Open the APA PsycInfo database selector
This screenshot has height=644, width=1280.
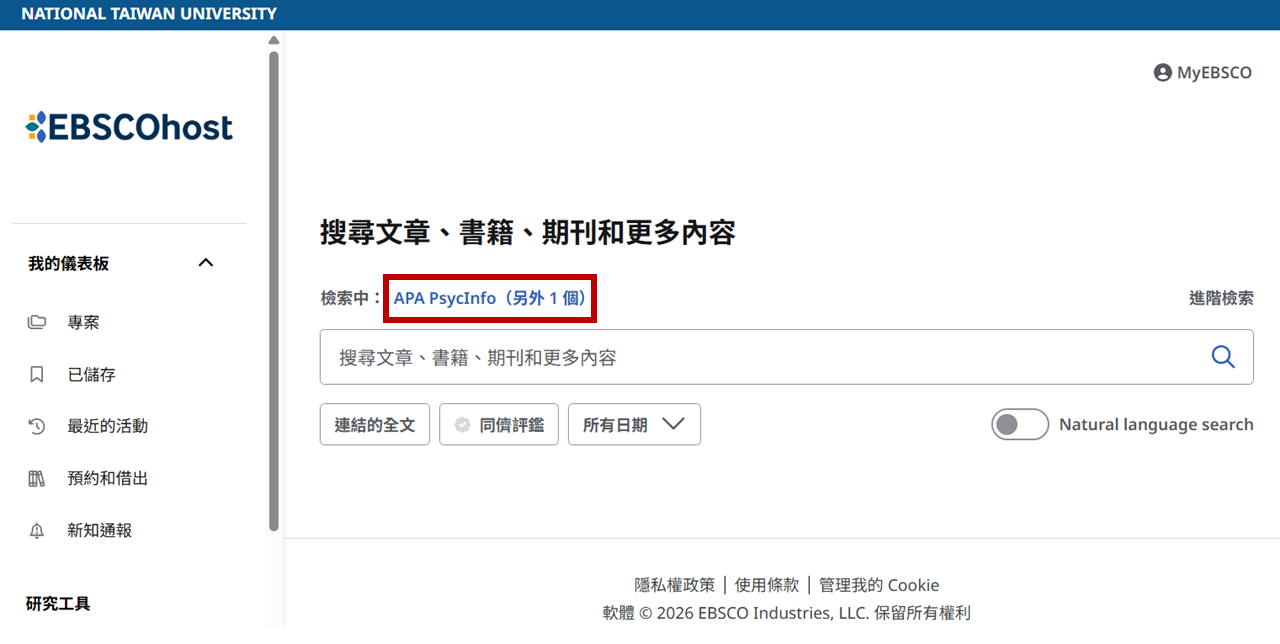pyautogui.click(x=490, y=298)
